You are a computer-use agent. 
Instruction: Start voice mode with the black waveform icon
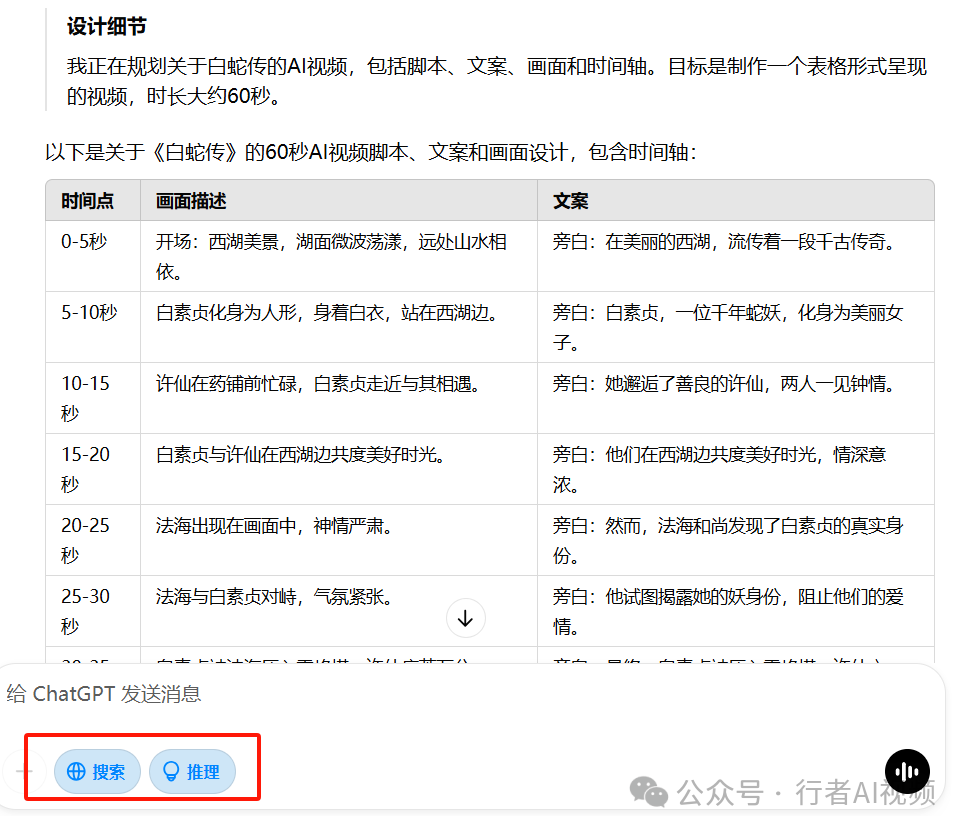(x=907, y=772)
